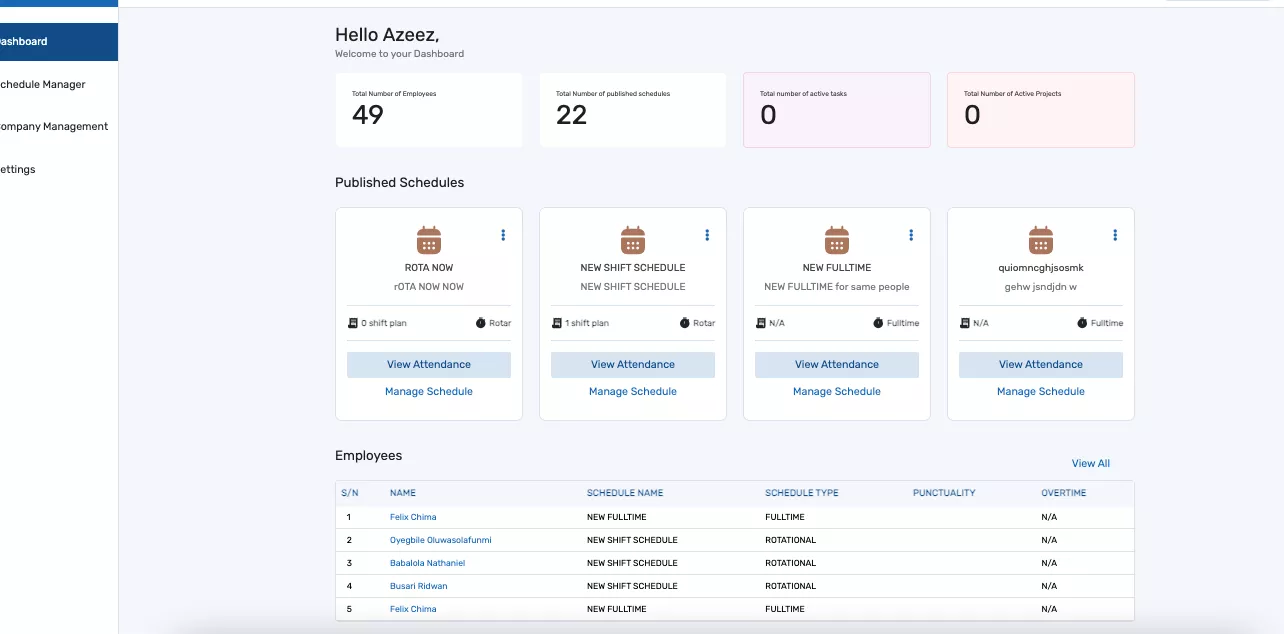
Task: Select the Total Number of Employees card
Action: (428, 110)
